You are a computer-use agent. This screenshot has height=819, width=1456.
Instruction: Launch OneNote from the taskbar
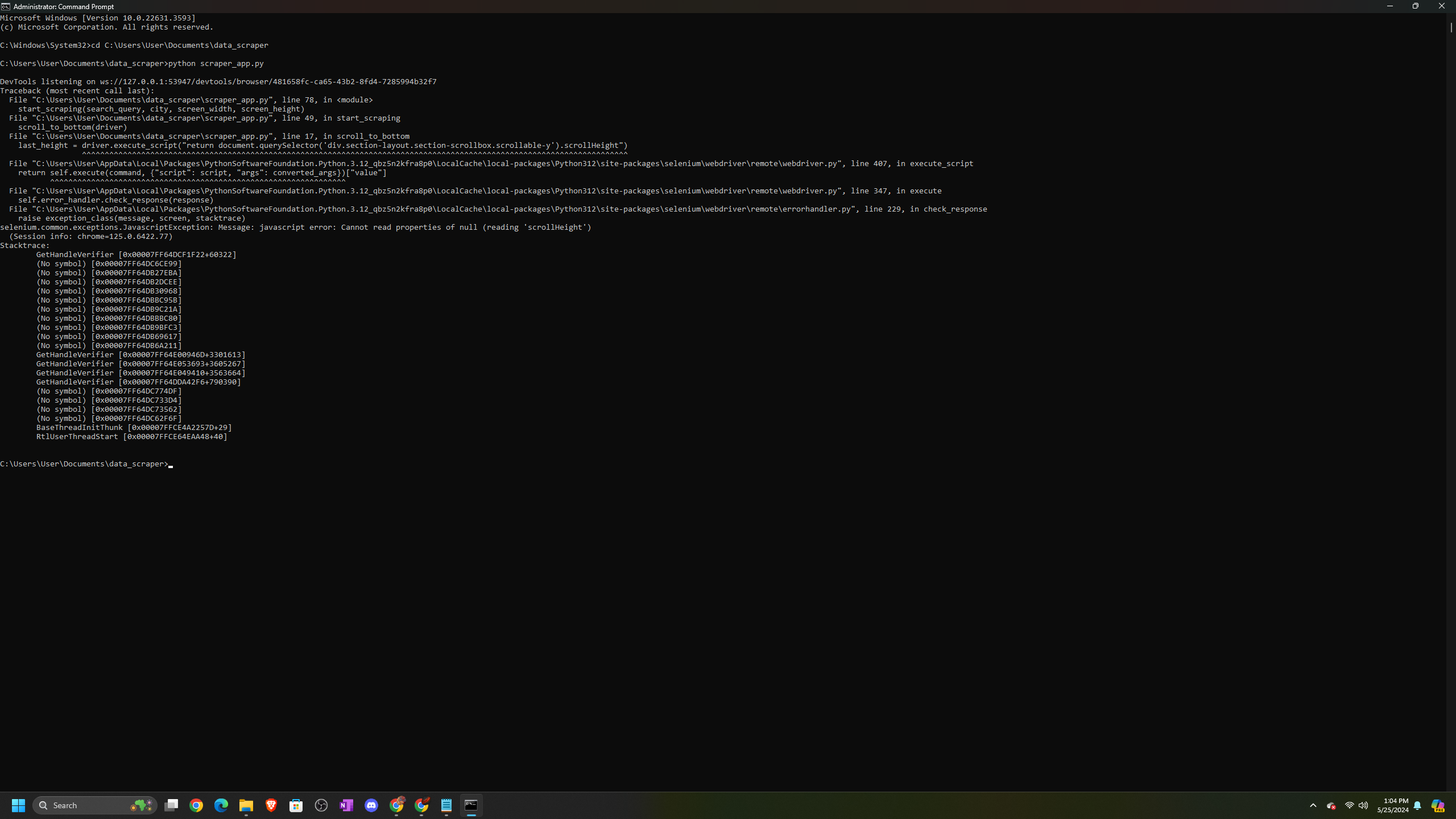click(346, 805)
